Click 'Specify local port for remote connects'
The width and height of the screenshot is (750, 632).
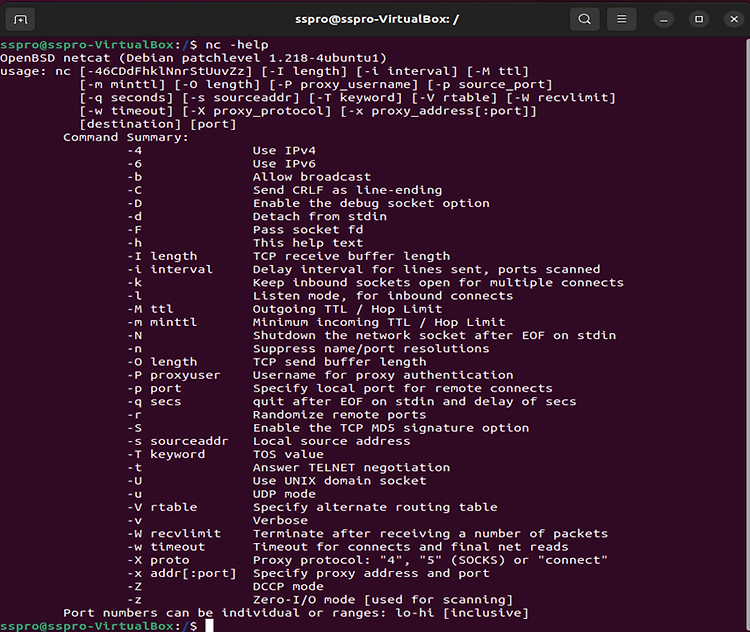[402, 388]
